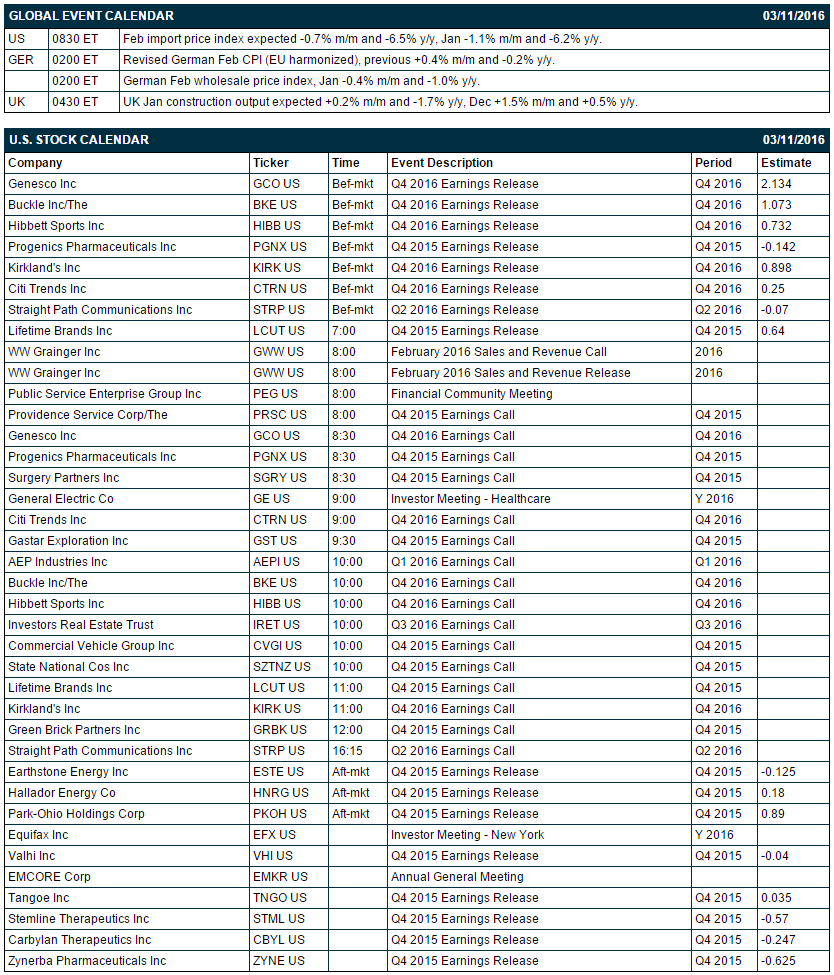Viewport: 834px width, 975px height.
Task: Click the KIRK US ticker with Bef-mkt time
Action: pos(277,268)
